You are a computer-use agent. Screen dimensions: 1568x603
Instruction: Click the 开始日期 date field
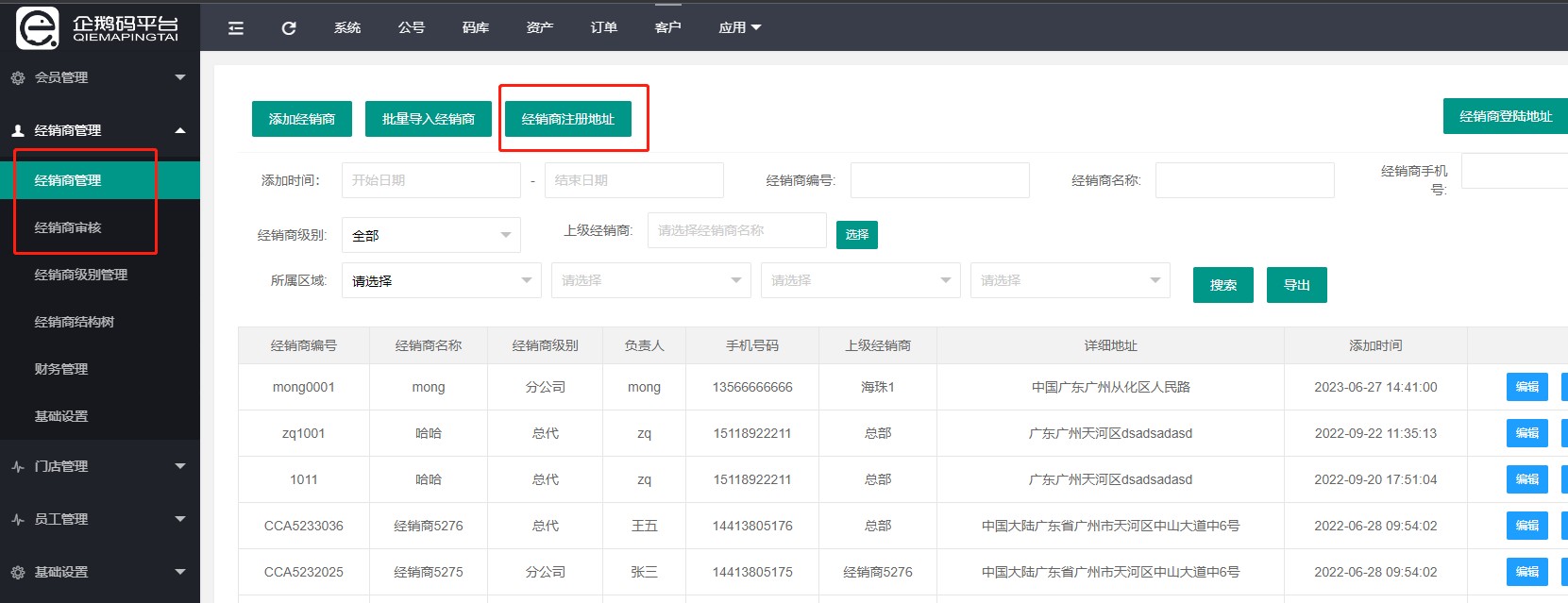(x=431, y=180)
